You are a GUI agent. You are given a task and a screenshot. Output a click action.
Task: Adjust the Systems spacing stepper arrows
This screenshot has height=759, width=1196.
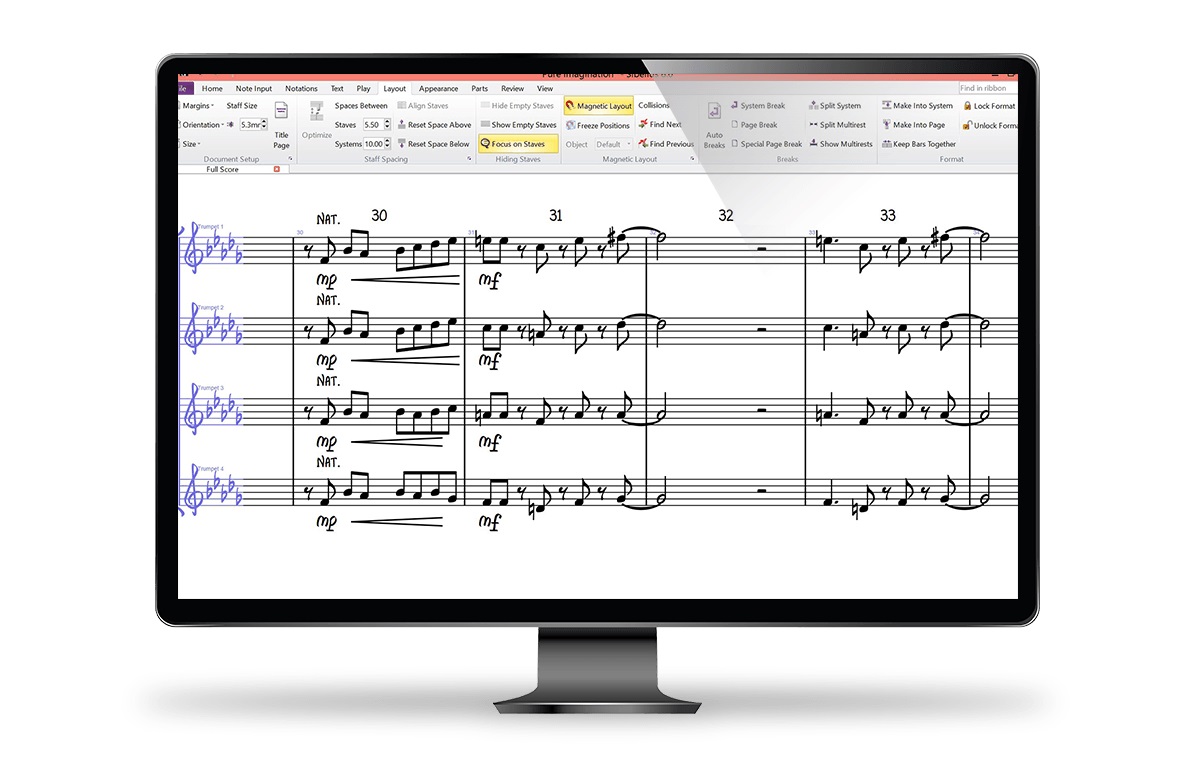(387, 143)
